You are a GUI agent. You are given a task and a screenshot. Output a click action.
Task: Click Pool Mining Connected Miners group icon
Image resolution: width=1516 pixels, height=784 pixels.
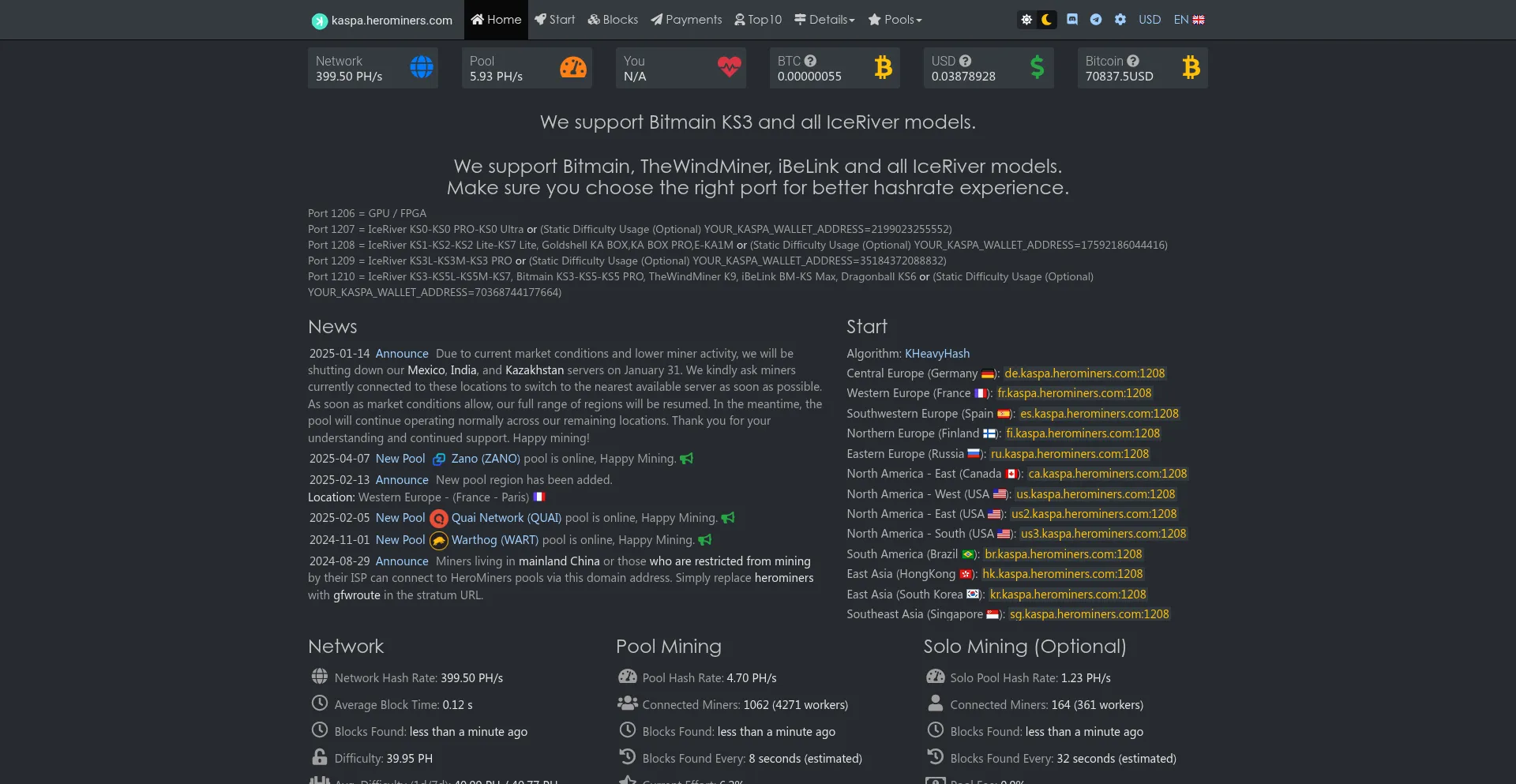[x=628, y=703]
